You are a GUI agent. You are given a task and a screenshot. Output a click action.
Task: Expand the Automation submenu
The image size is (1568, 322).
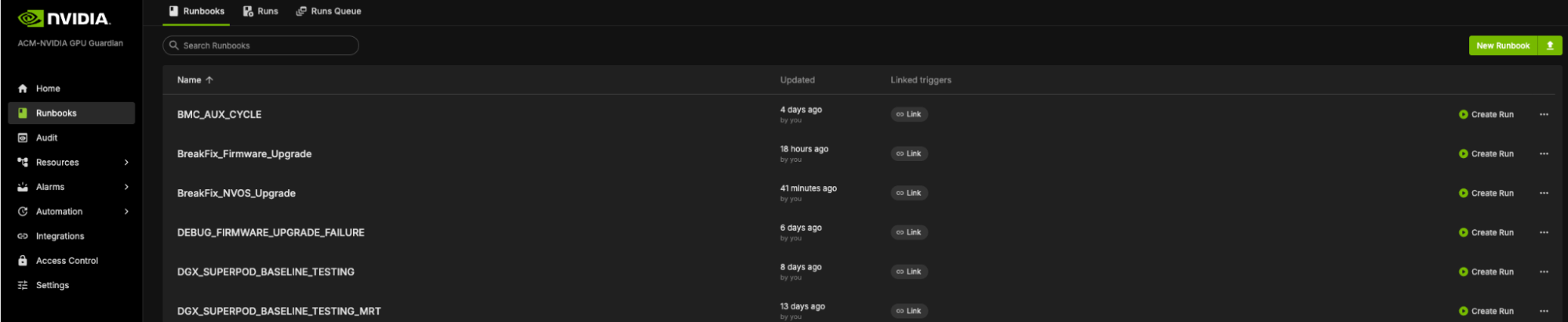(126, 211)
